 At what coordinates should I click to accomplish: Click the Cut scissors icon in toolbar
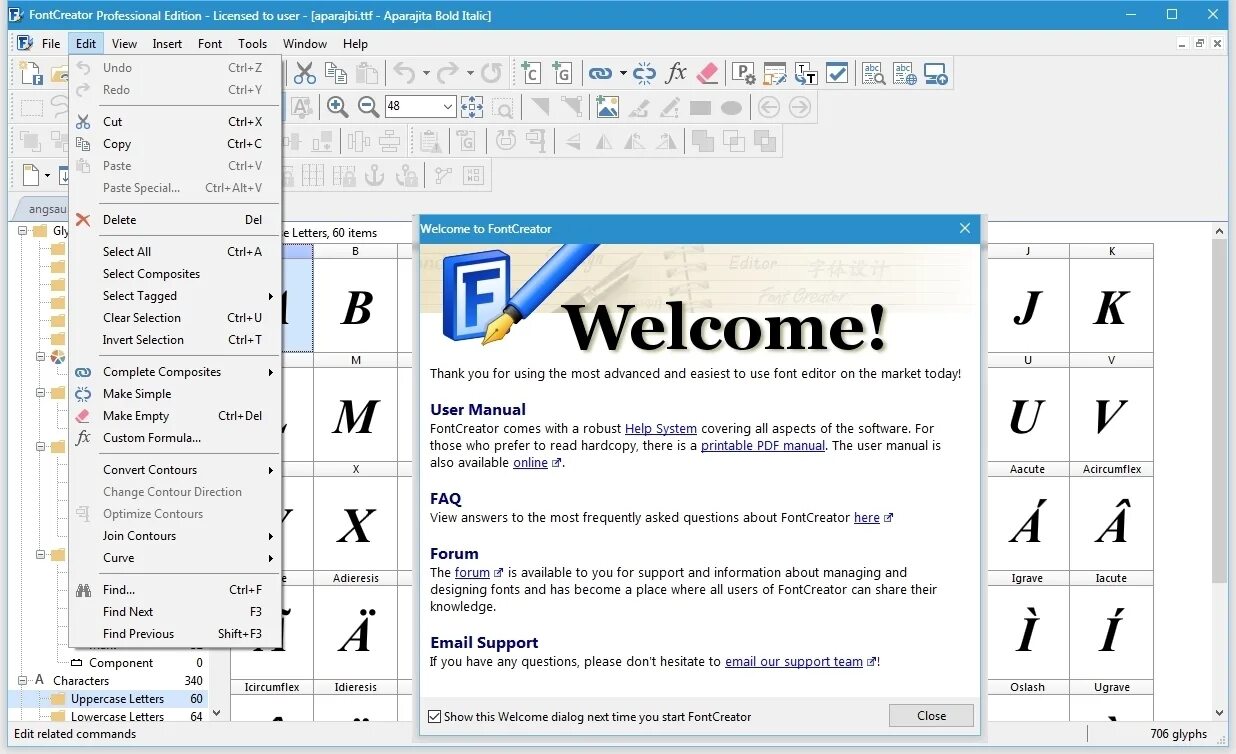305,73
